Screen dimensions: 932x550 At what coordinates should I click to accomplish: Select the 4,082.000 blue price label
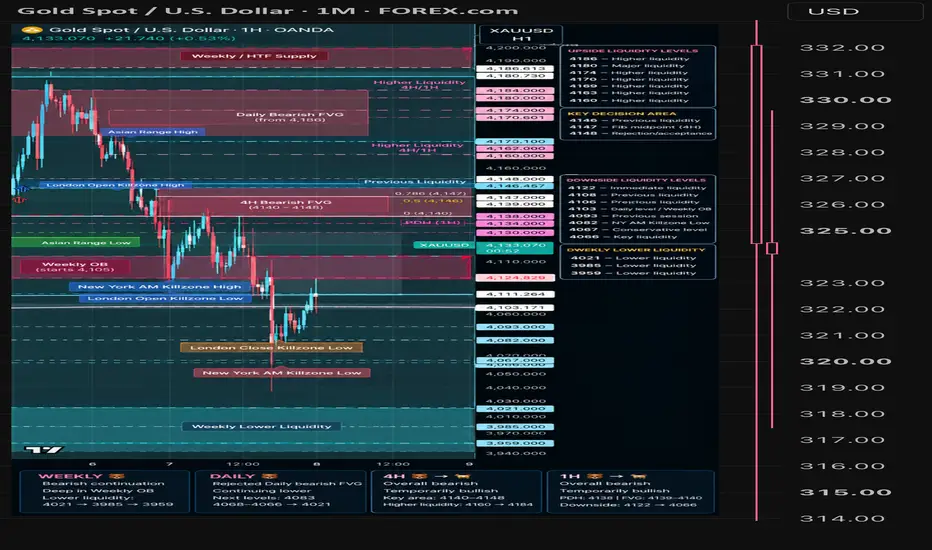click(515, 340)
